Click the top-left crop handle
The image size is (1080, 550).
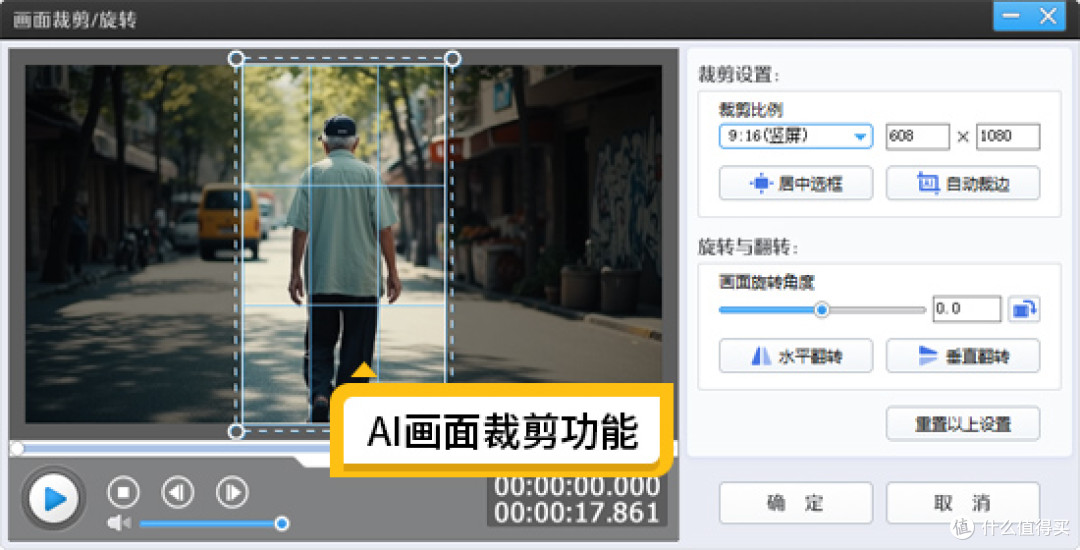[236, 59]
